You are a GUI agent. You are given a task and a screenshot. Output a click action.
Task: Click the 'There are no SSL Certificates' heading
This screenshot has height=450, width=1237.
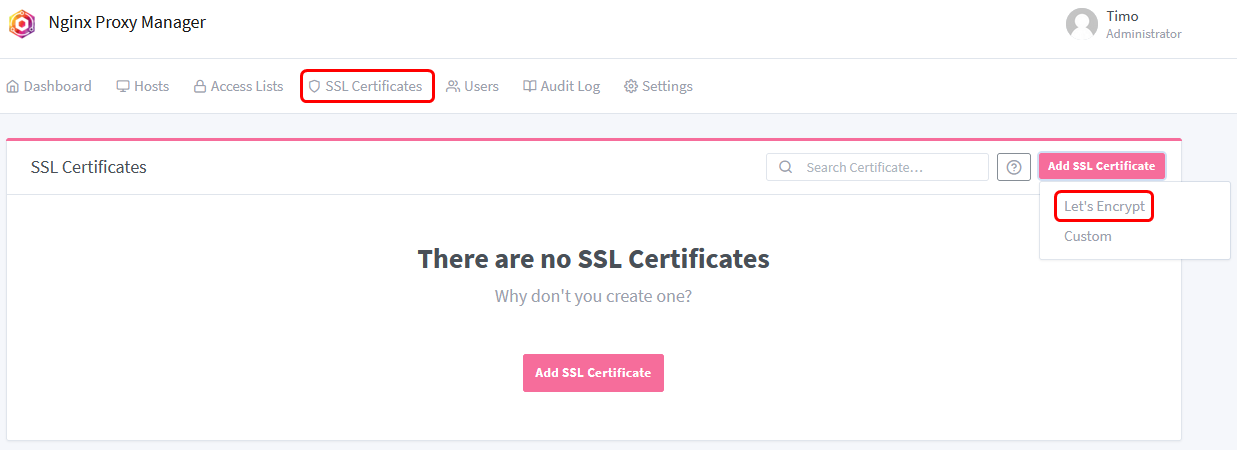pyautogui.click(x=594, y=259)
